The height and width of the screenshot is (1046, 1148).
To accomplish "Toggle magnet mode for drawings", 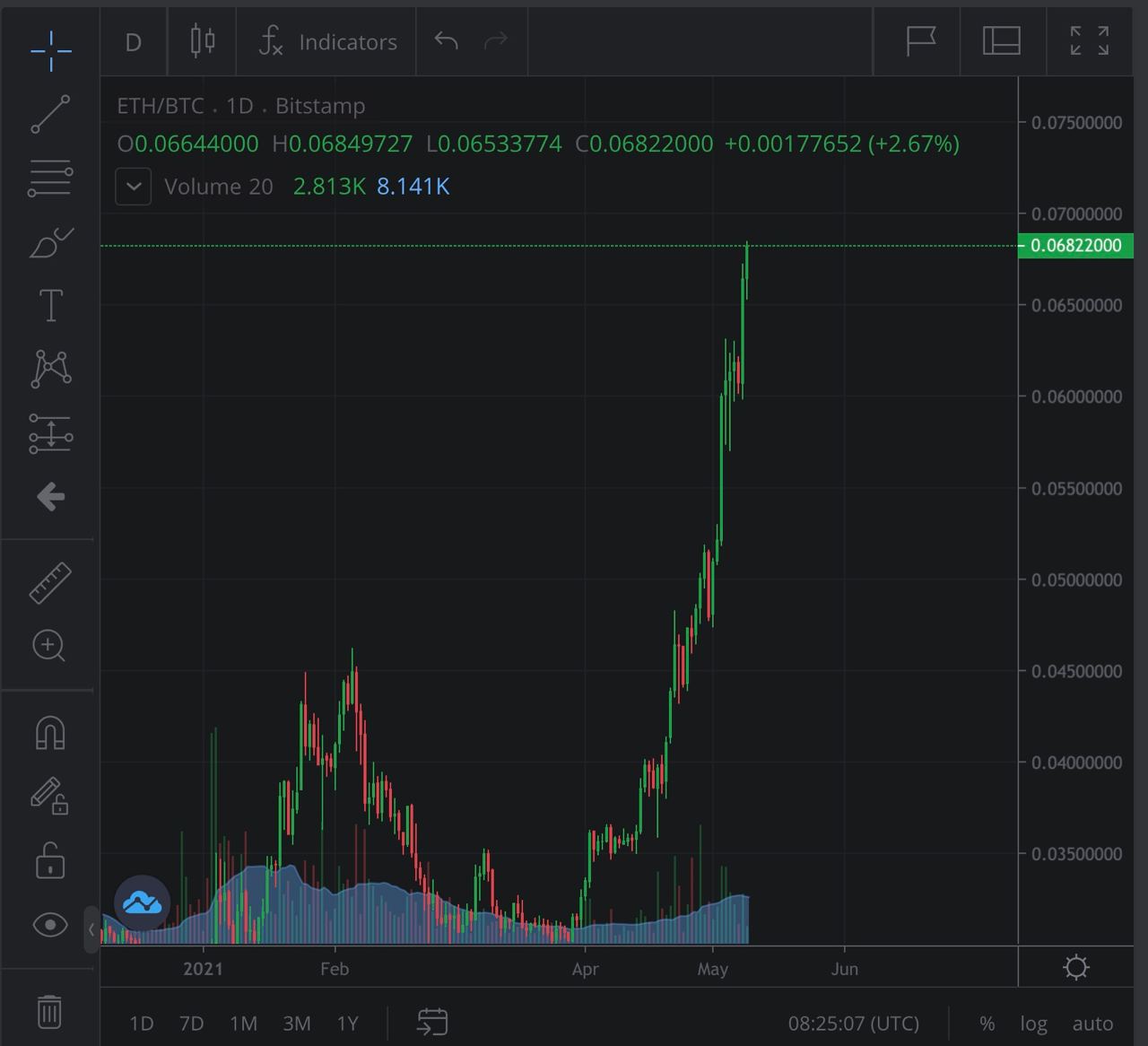I will pos(50,733).
